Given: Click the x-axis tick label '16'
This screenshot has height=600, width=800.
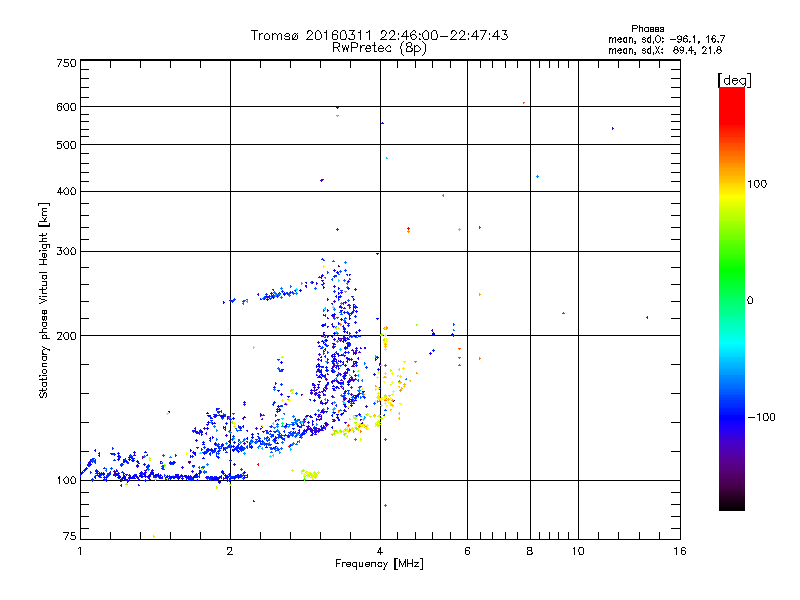Looking at the screenshot, I should point(680,551).
